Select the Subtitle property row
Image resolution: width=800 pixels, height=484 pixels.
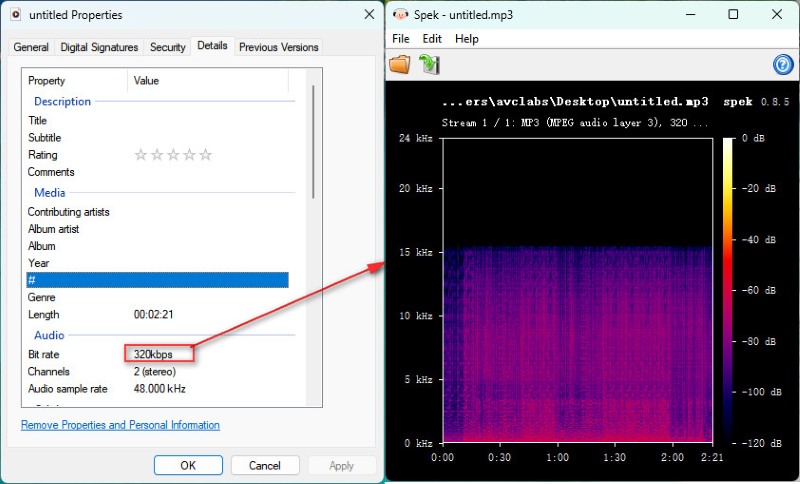[x=157, y=138]
